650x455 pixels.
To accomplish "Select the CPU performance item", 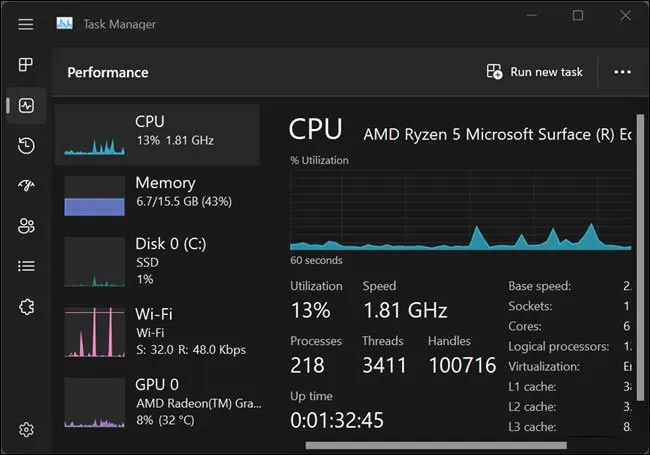I will 157,134.
